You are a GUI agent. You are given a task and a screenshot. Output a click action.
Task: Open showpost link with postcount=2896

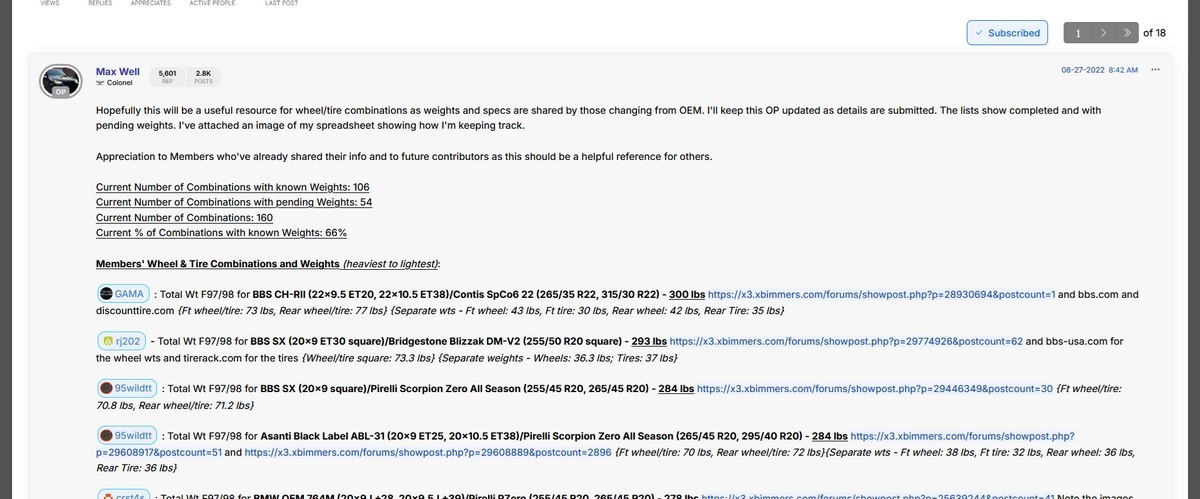[428, 452]
